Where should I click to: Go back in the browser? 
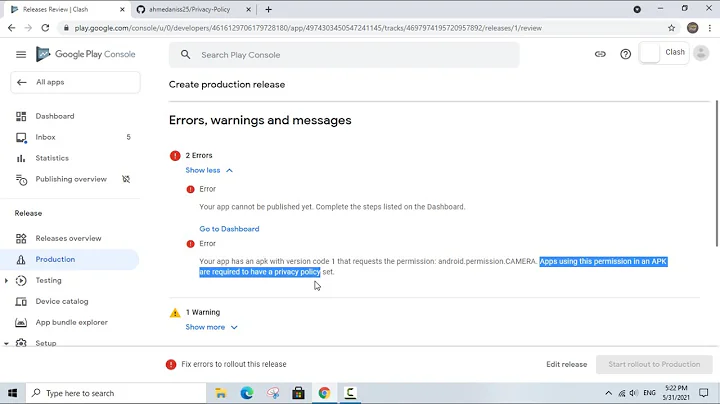coord(11,28)
